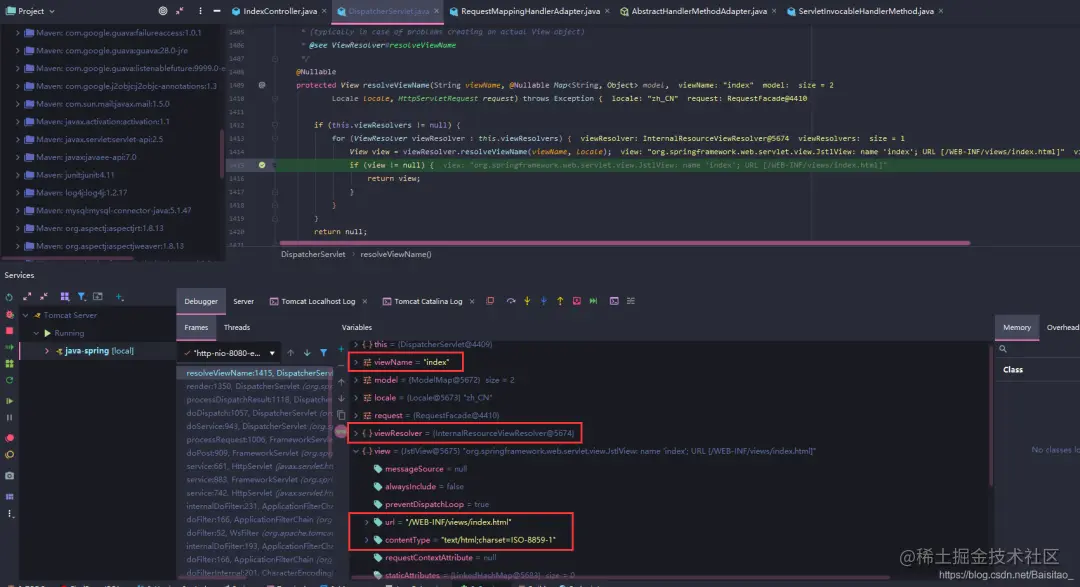Click Step Over debugger icon
Screen dimensions: 1080x587
510,301
